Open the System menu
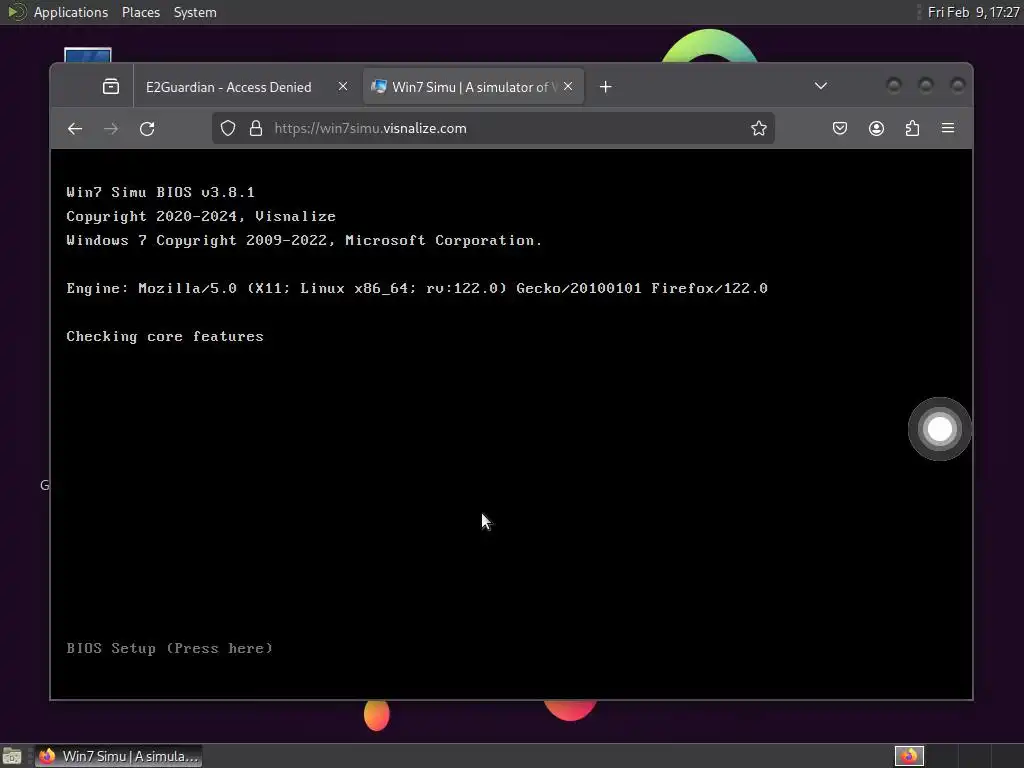 coord(195,12)
